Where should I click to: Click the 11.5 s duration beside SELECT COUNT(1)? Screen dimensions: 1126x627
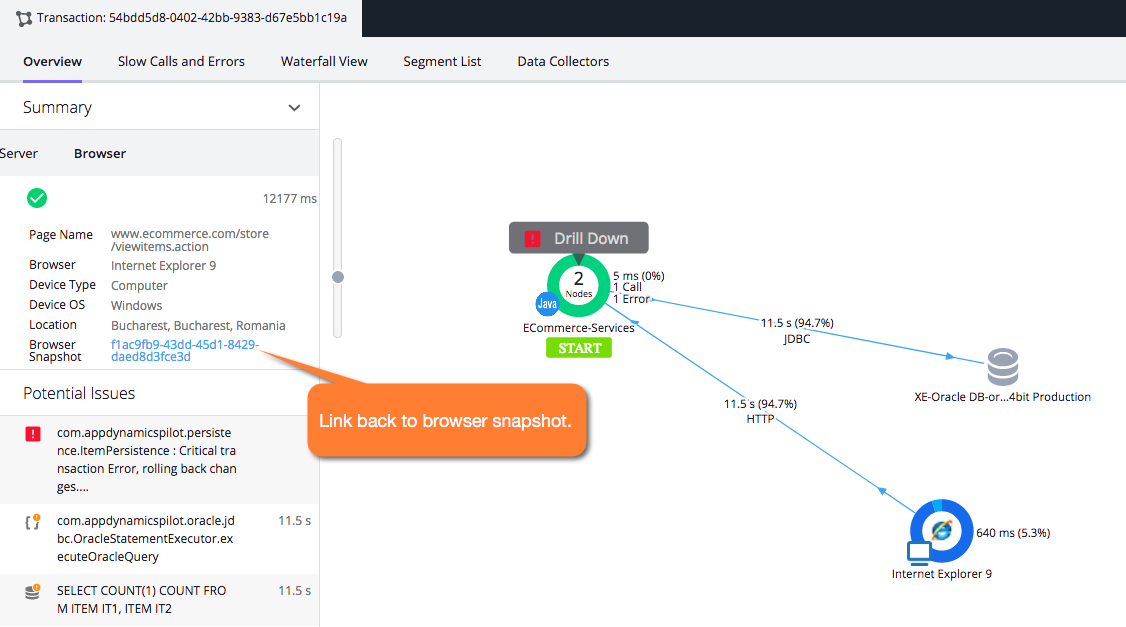[x=294, y=591]
